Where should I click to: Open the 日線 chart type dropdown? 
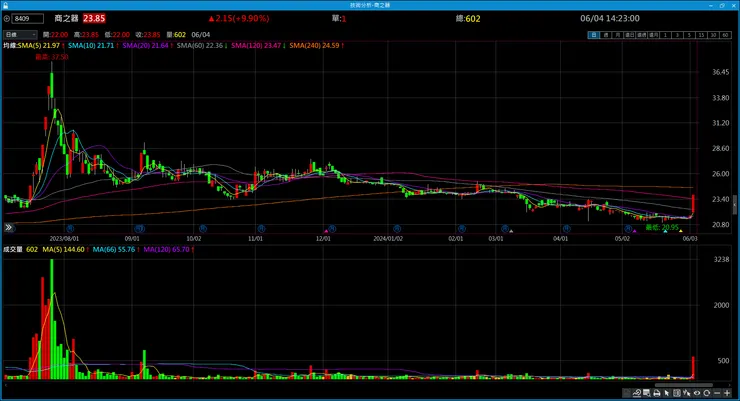tap(20, 34)
